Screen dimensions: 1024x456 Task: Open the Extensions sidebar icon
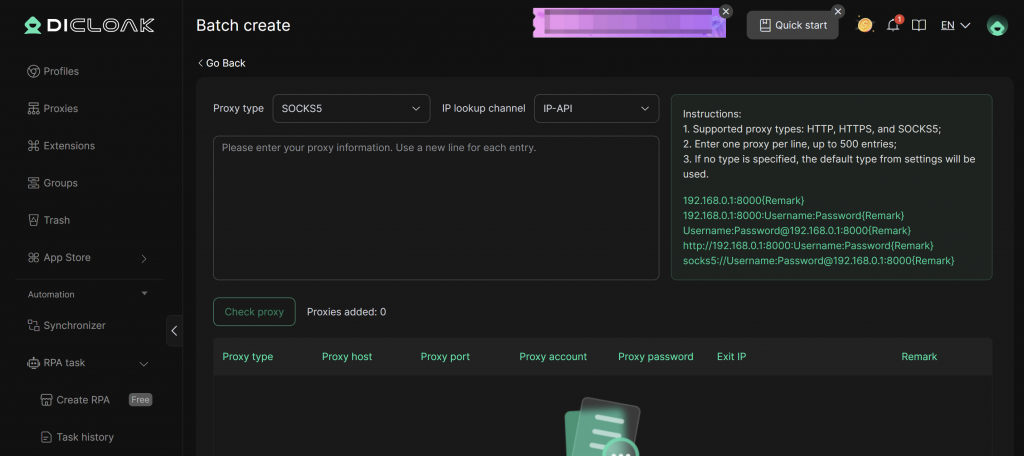34,146
